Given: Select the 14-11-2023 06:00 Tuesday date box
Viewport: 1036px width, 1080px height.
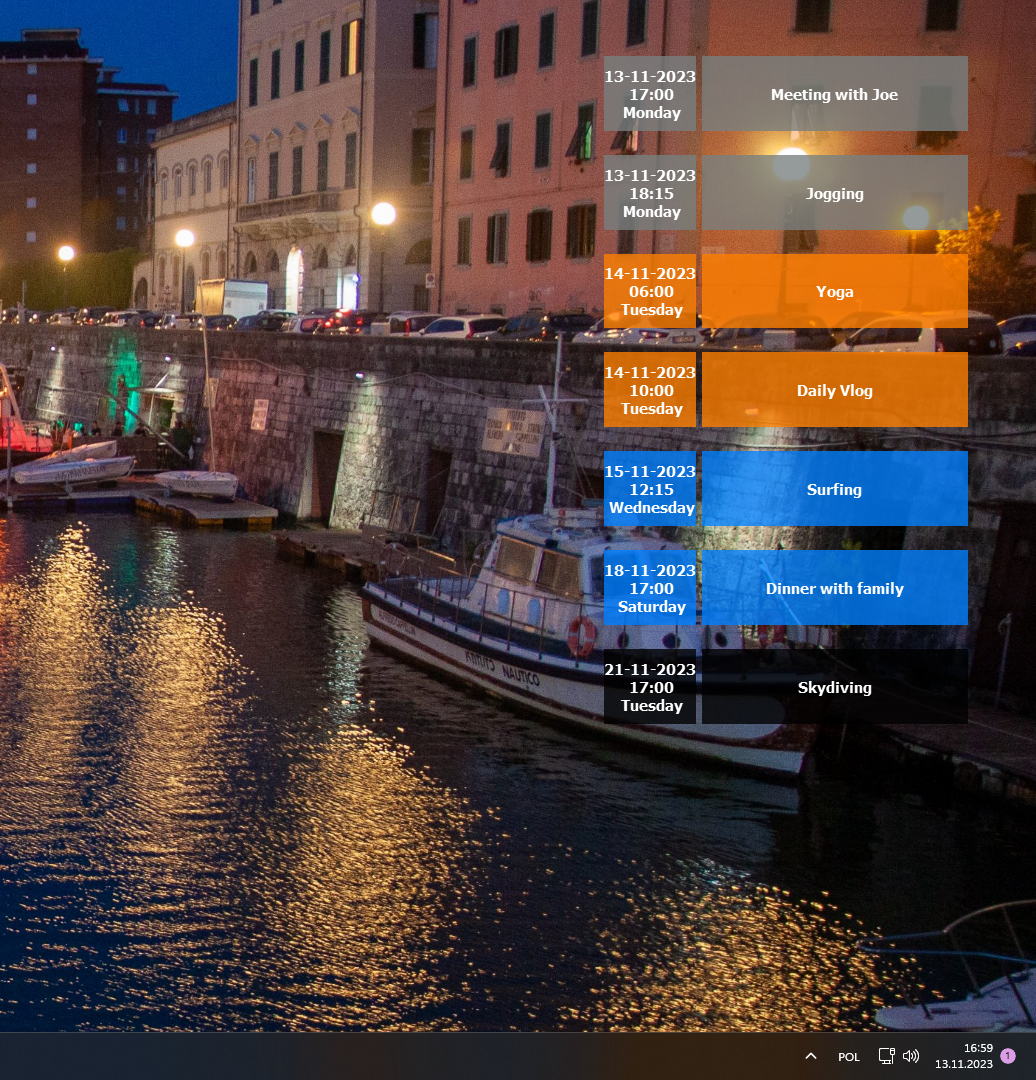Looking at the screenshot, I should click(x=650, y=291).
